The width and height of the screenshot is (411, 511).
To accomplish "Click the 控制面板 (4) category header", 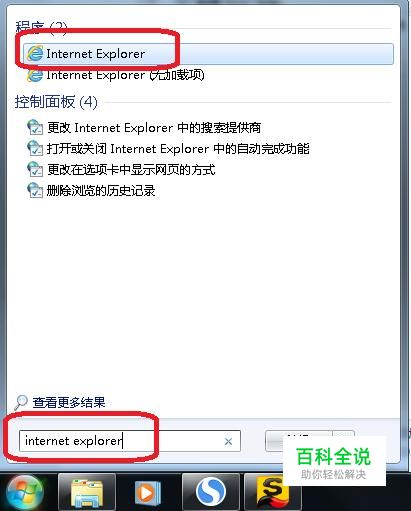I will (56, 102).
